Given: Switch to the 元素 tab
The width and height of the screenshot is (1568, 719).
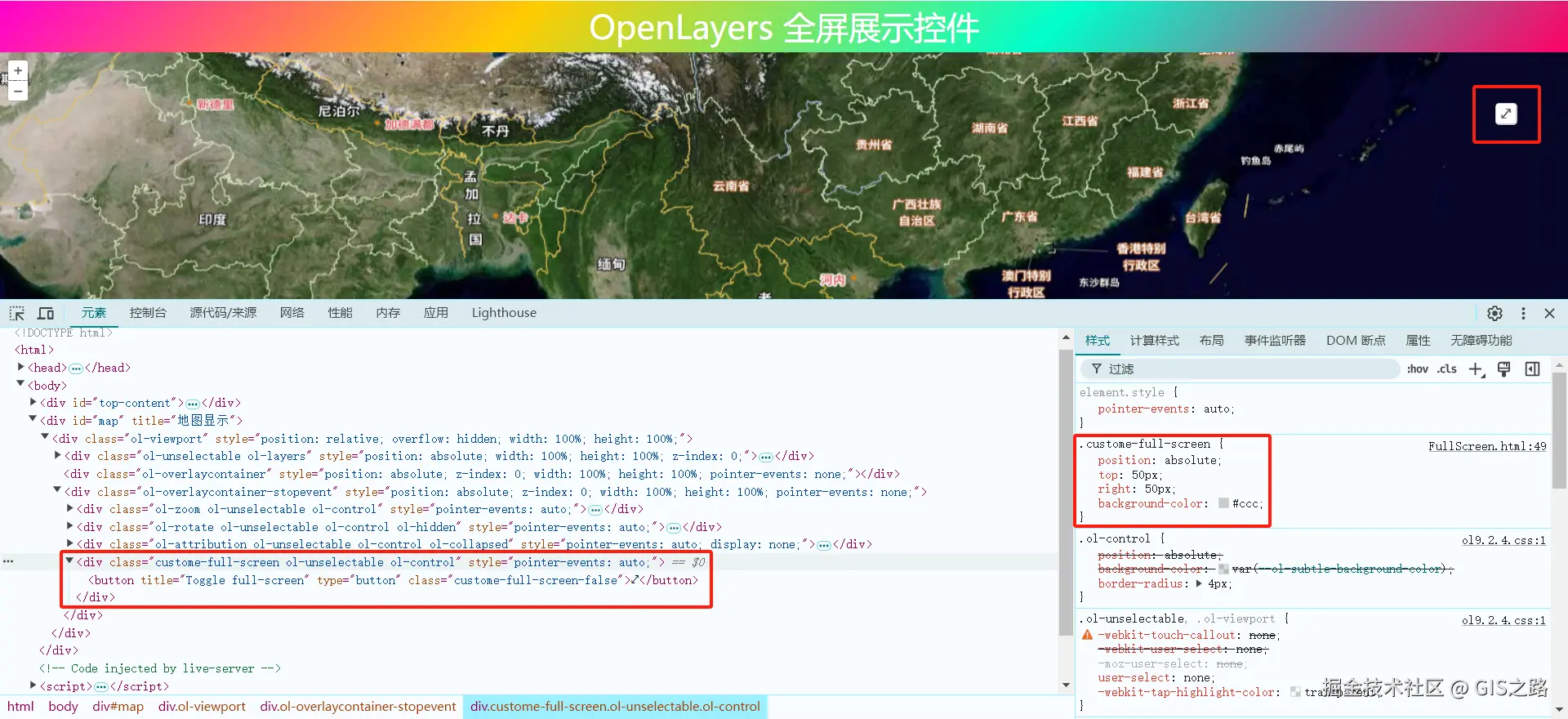Looking at the screenshot, I should click(x=94, y=313).
